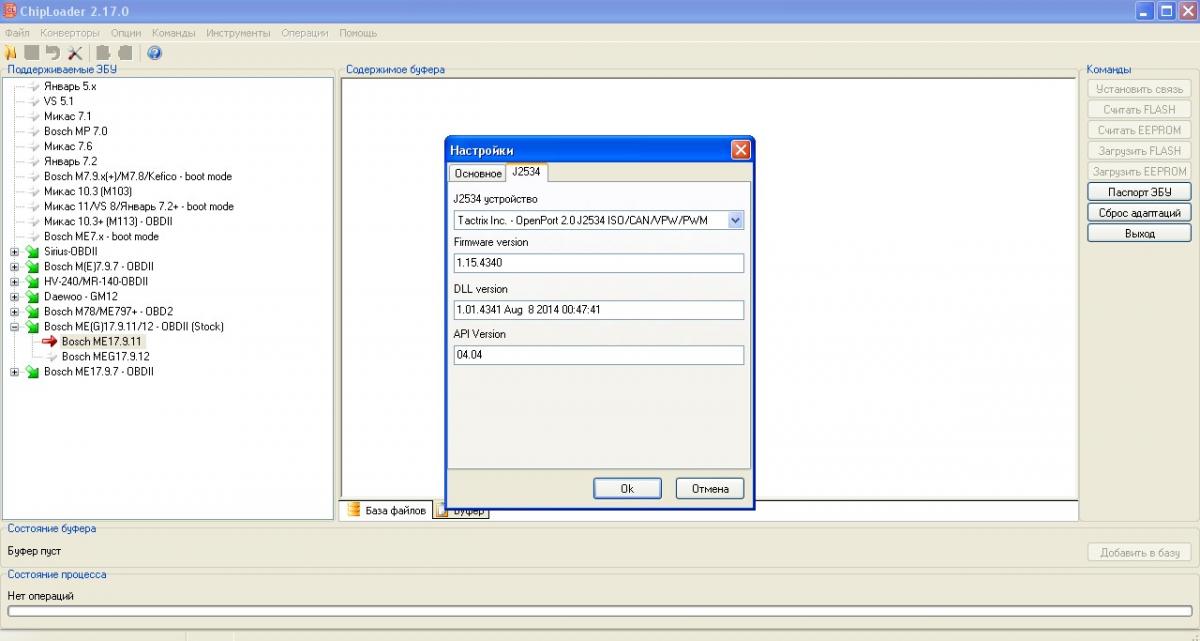Click the green icon next to Sirius-OBDII

33,251
